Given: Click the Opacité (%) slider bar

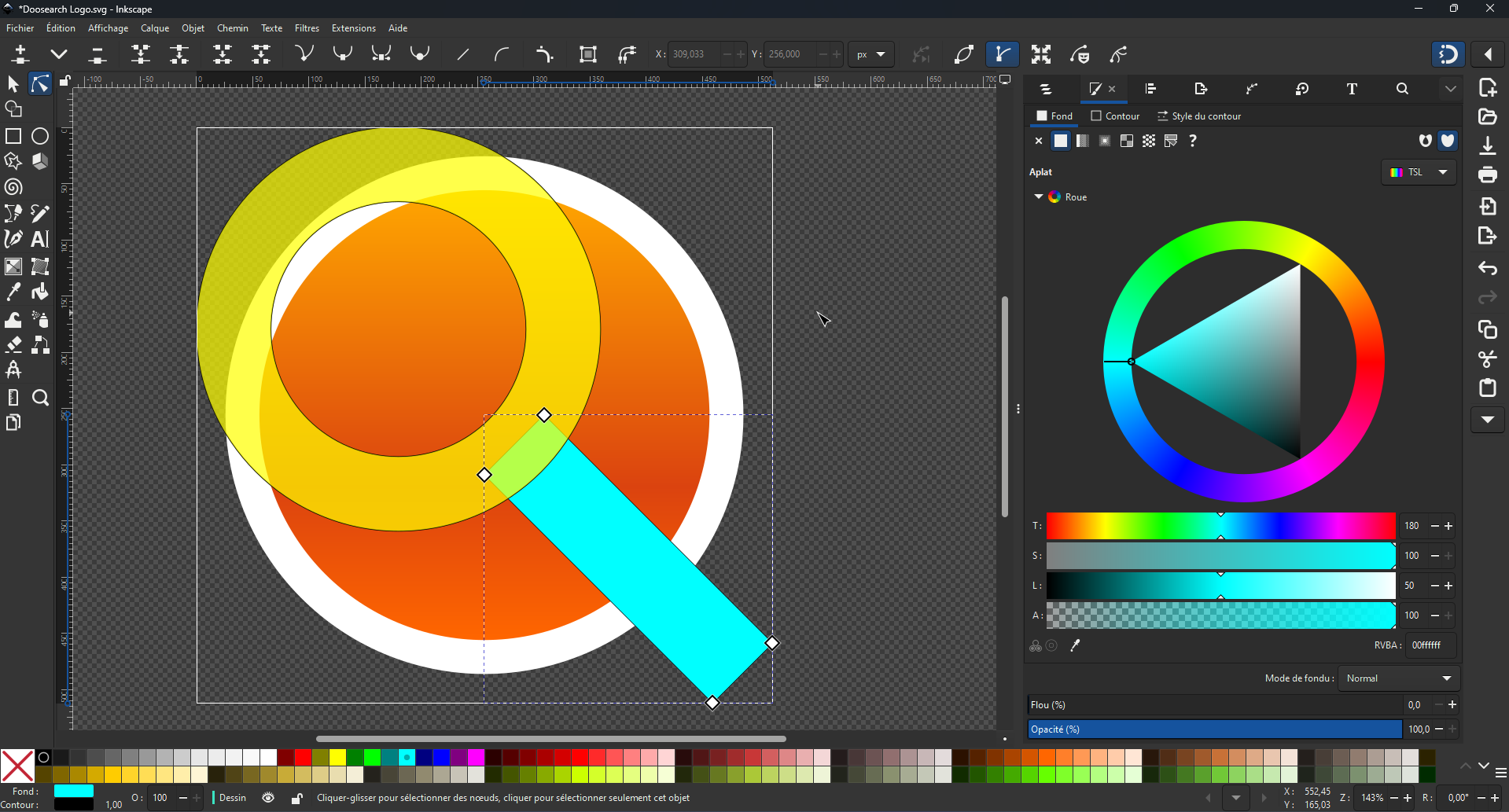Looking at the screenshot, I should (1214, 729).
